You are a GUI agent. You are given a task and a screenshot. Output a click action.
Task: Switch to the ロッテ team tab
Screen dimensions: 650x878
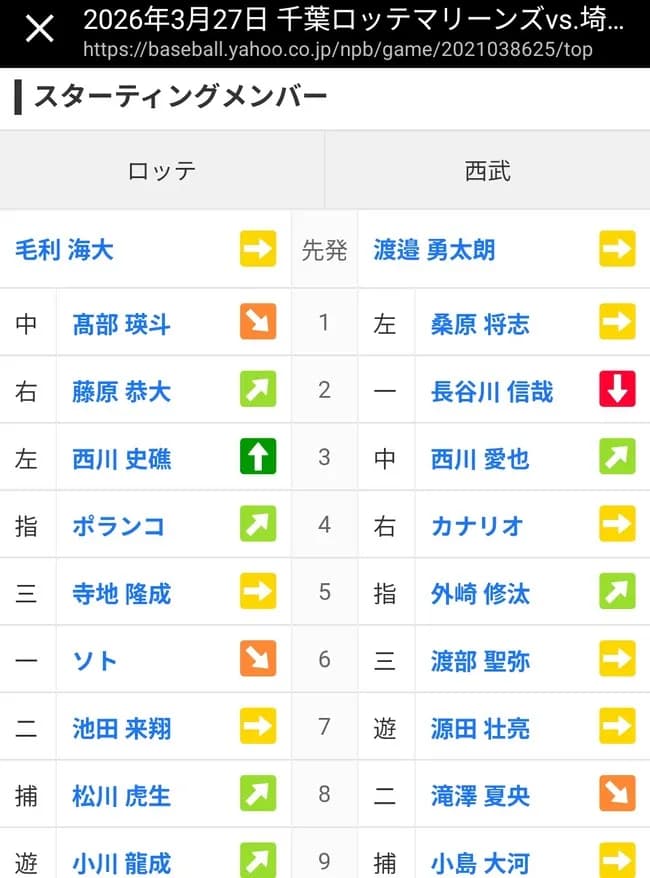[x=160, y=170]
